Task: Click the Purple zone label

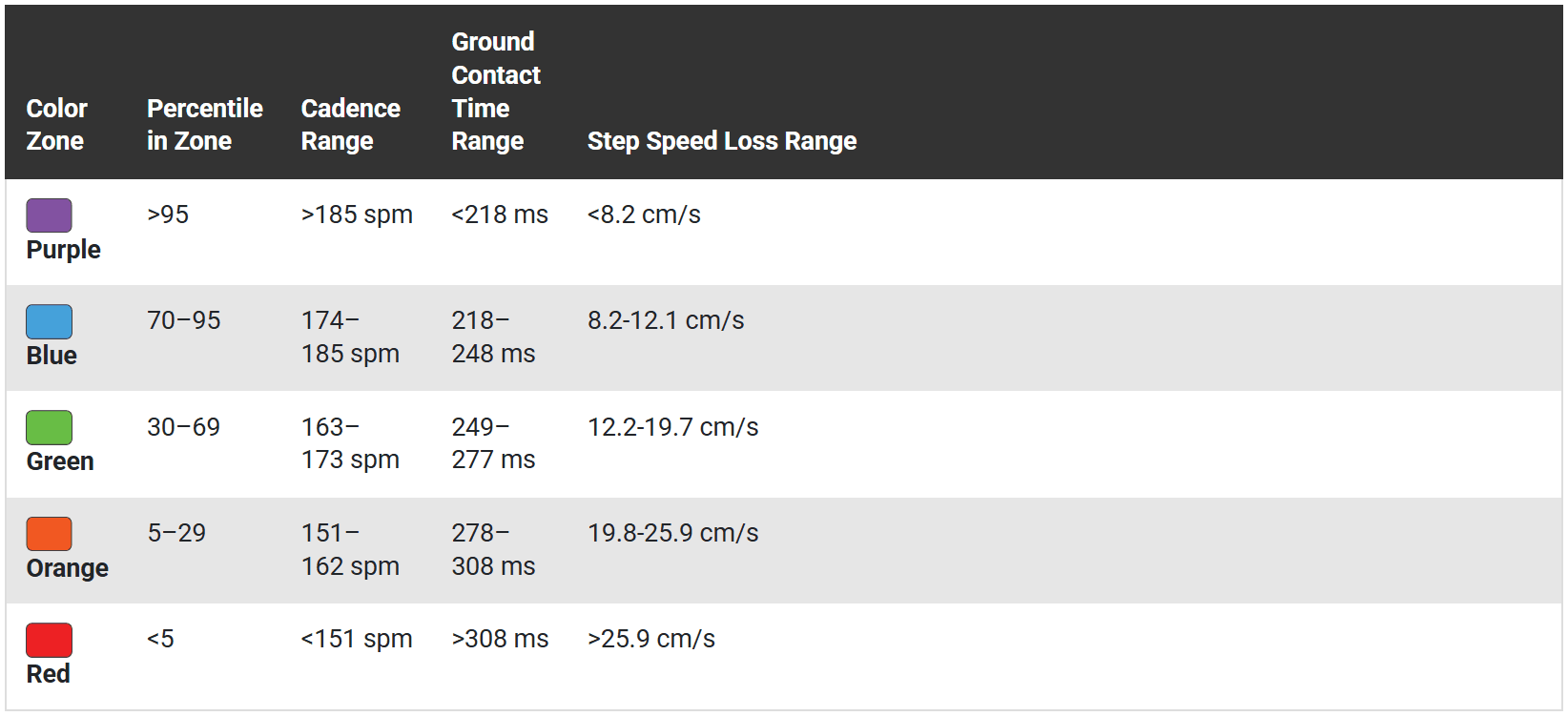Action: click(63, 250)
